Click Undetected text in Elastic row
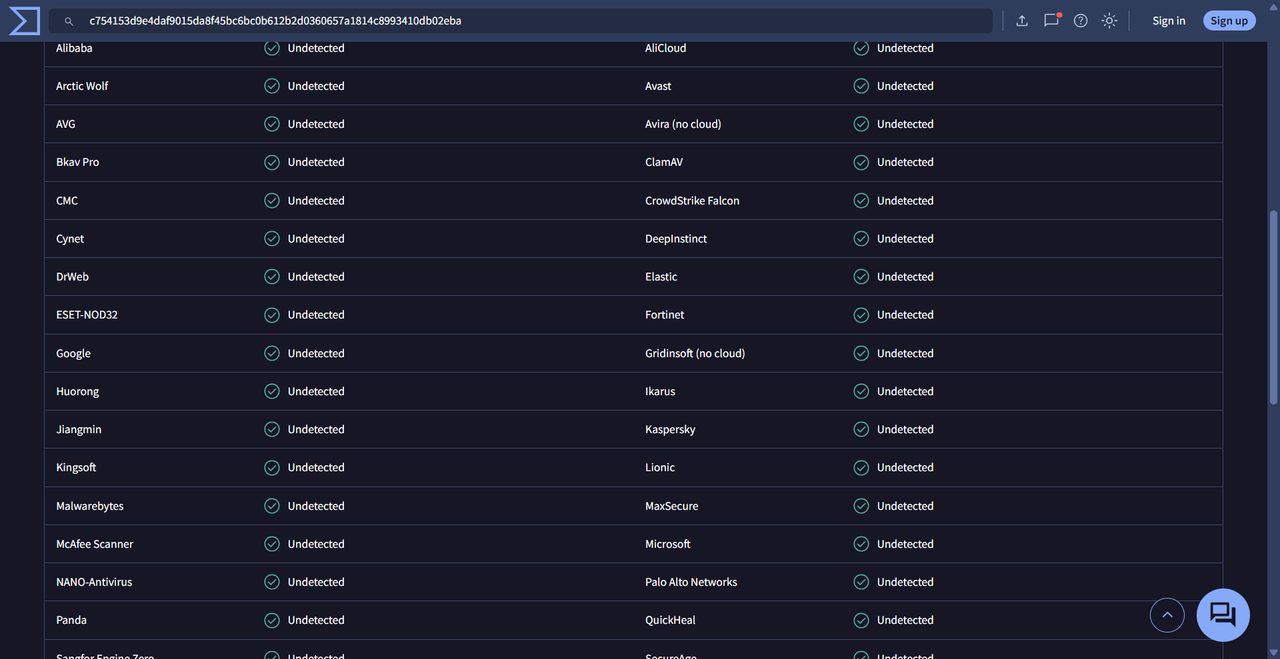 click(x=905, y=277)
